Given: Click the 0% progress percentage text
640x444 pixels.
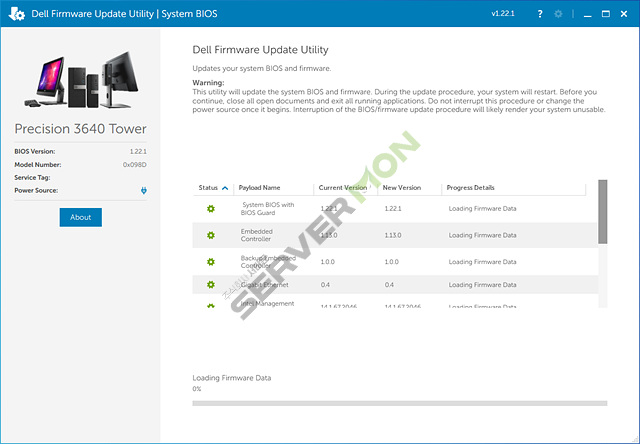Looking at the screenshot, I should coord(197,389).
